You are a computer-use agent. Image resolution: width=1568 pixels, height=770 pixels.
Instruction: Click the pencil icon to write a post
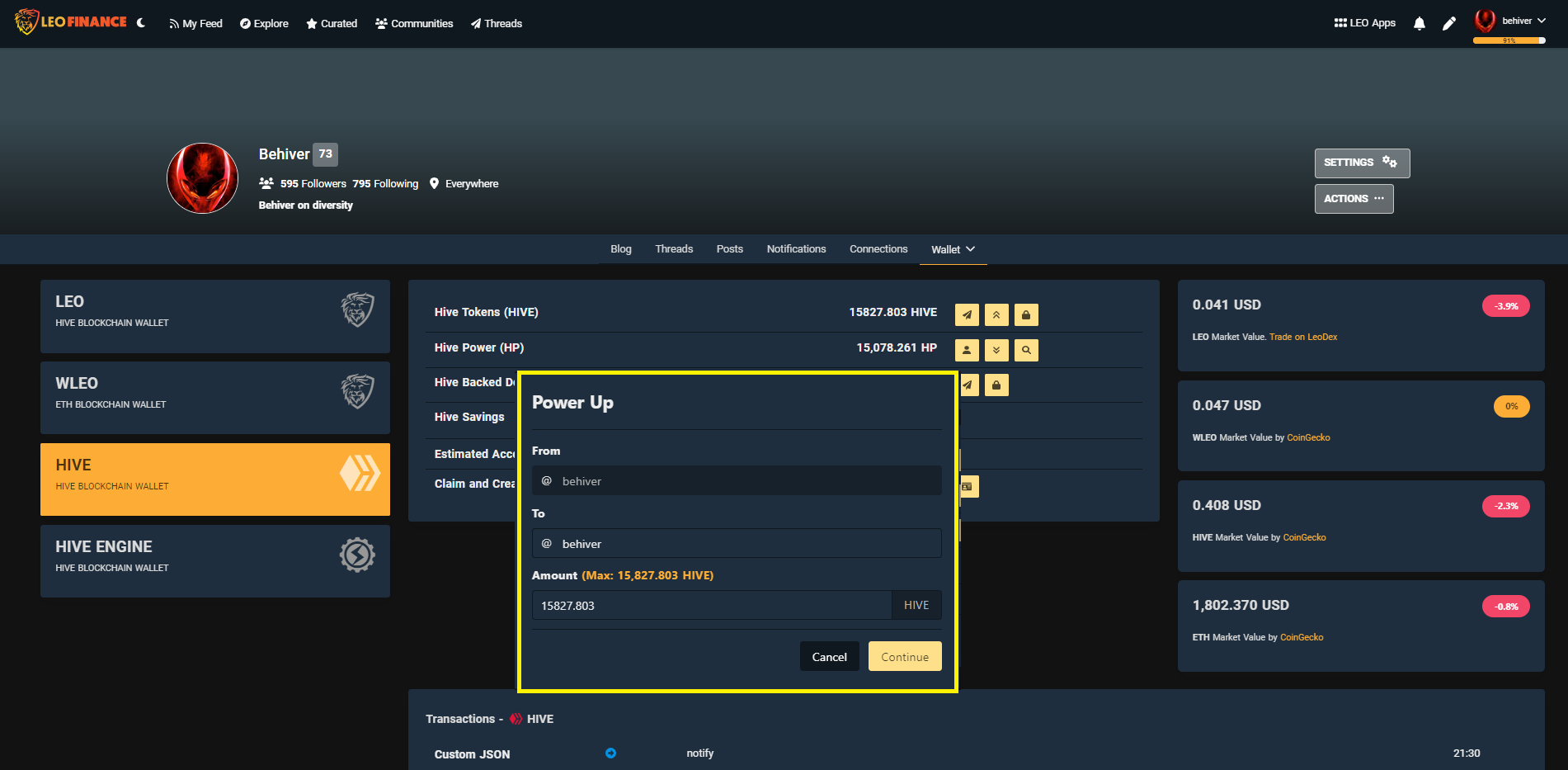[1449, 23]
